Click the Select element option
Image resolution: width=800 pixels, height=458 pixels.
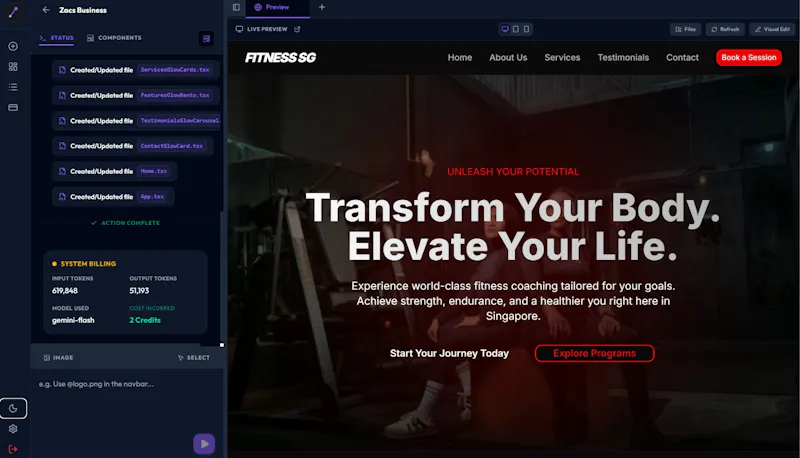tap(193, 358)
